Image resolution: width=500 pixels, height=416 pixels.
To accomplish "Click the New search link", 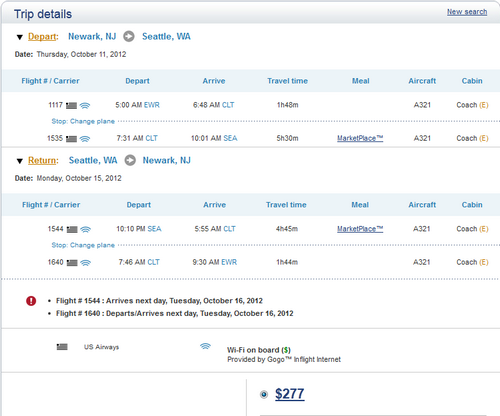I will 467,12.
